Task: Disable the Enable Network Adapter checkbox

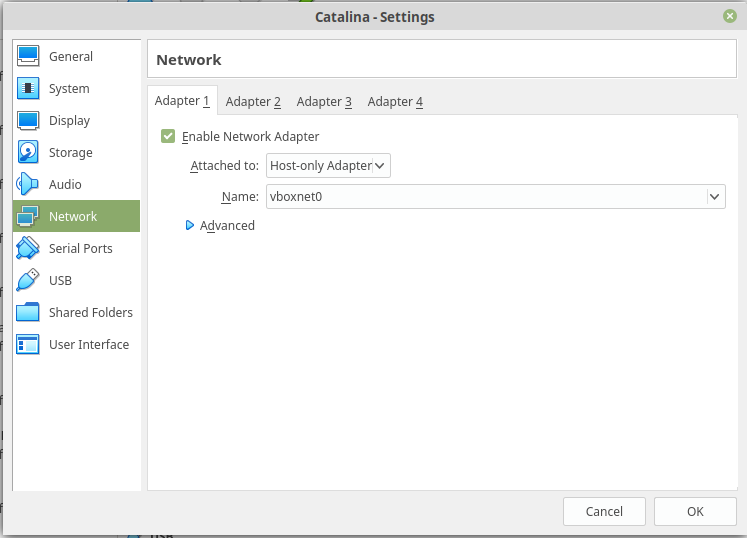Action: coord(168,136)
